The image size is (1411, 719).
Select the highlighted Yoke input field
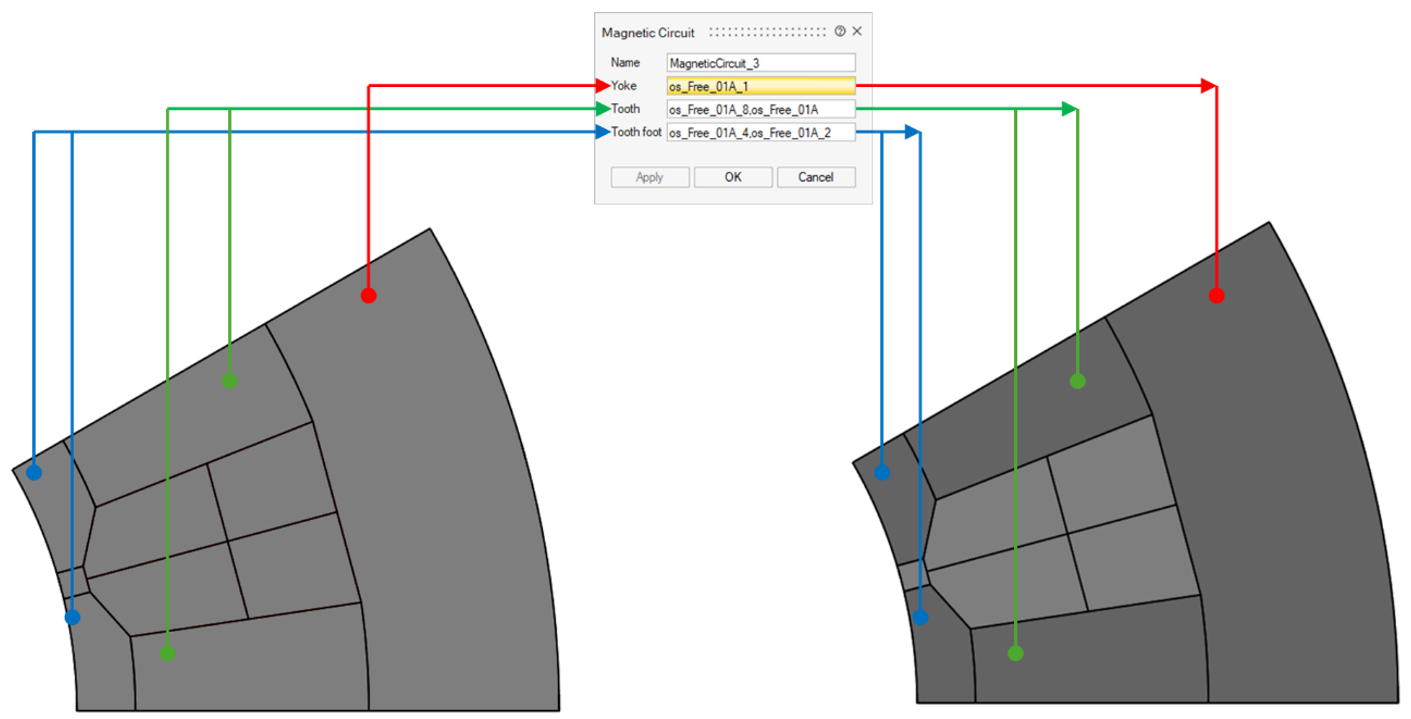pyautogui.click(x=760, y=86)
